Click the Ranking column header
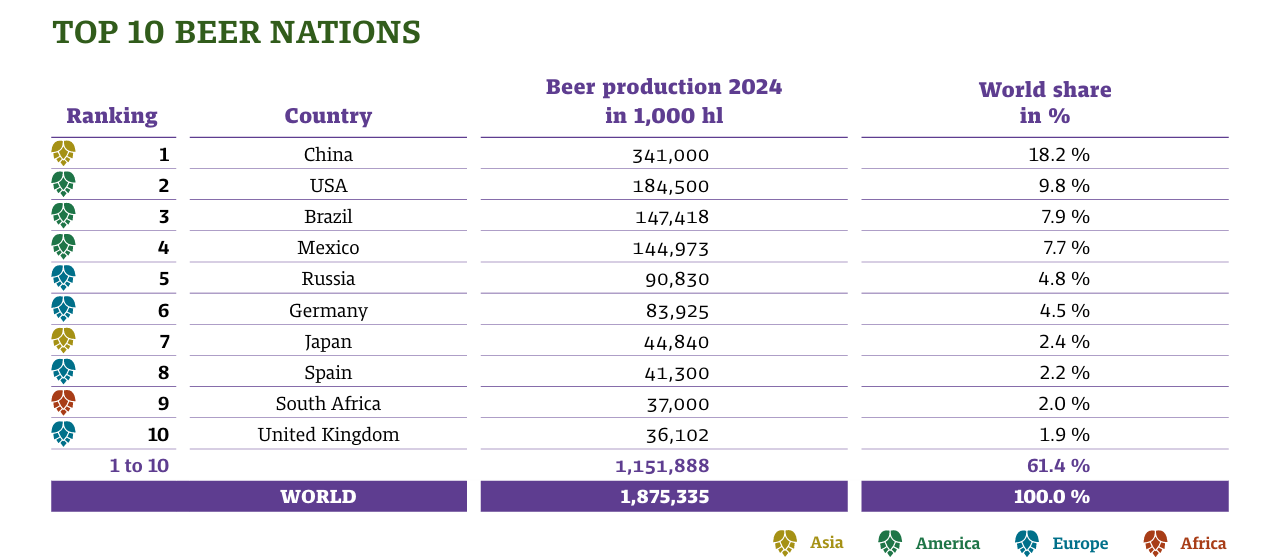 point(112,115)
